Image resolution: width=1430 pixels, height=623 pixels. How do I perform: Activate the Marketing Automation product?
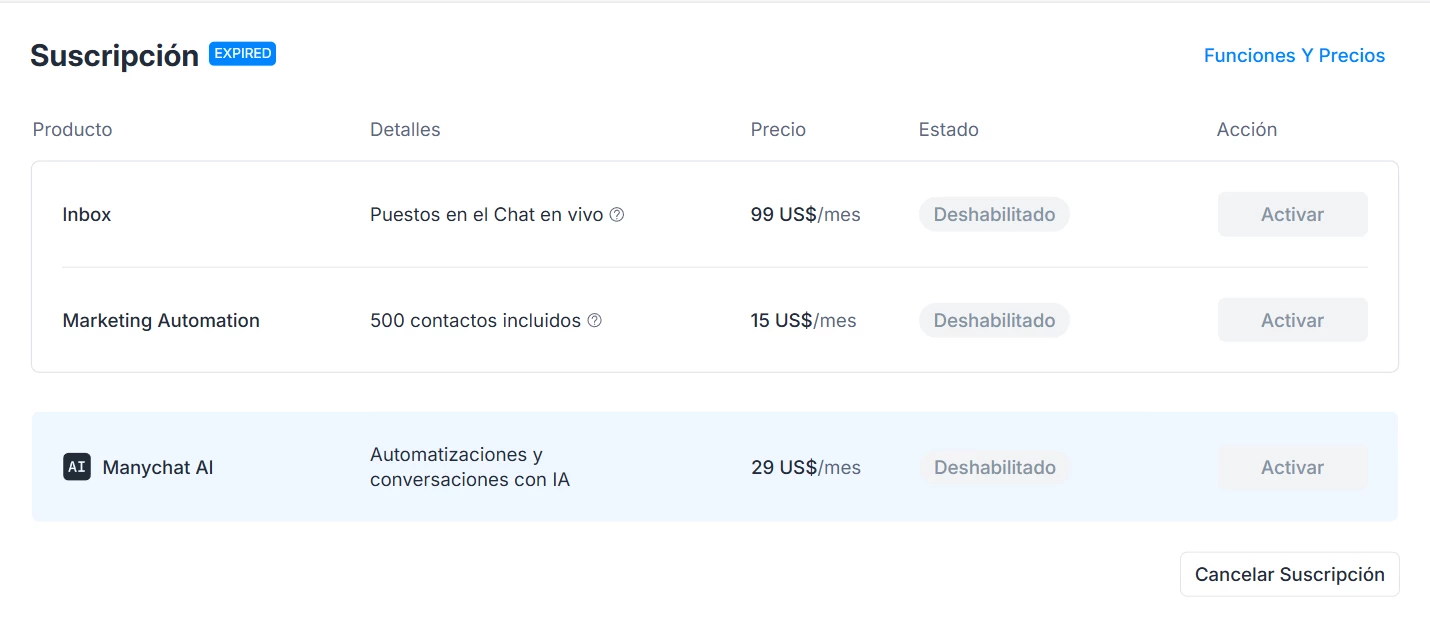click(x=1292, y=320)
